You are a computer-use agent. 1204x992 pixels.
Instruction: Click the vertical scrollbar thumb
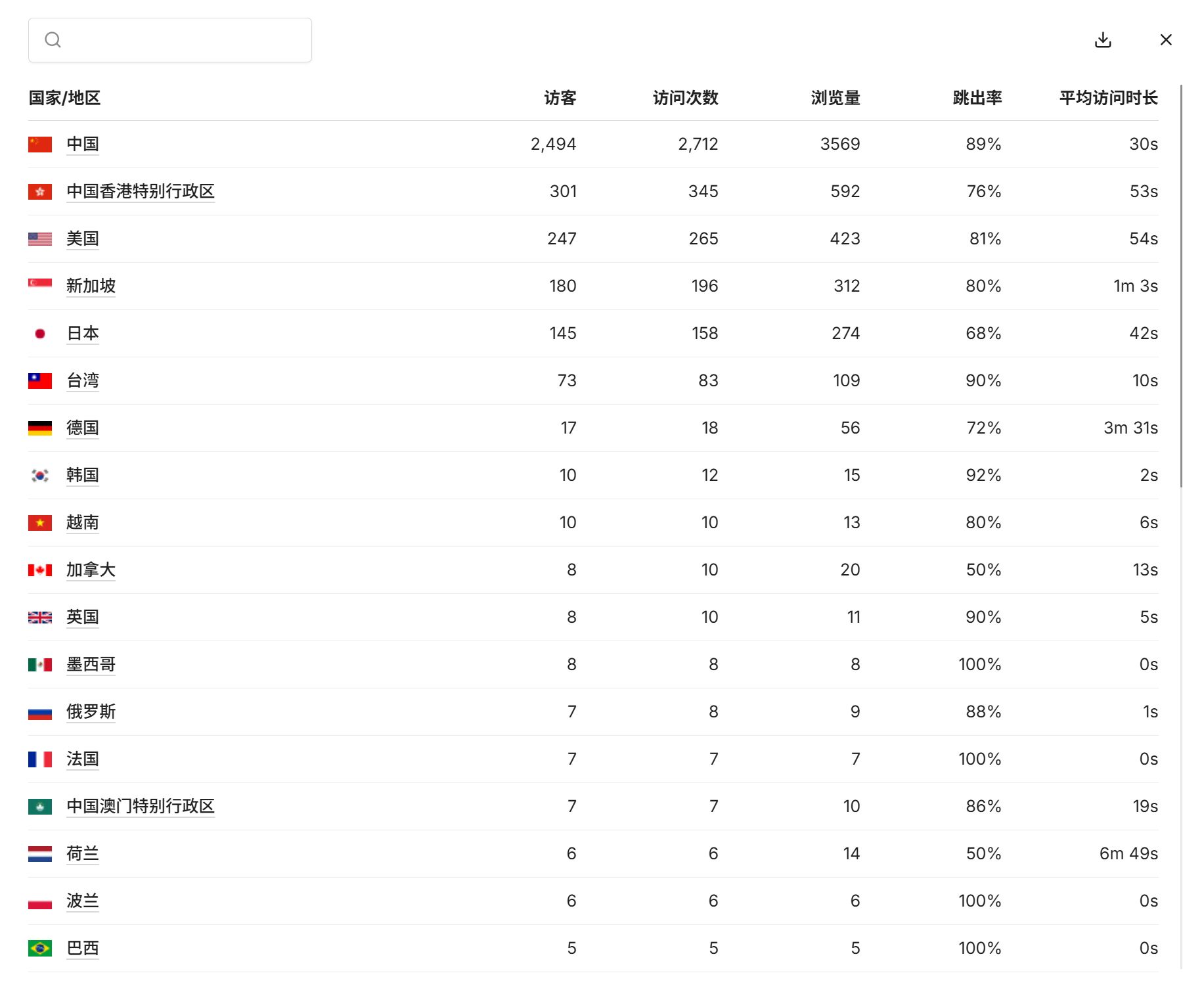coord(1181,286)
